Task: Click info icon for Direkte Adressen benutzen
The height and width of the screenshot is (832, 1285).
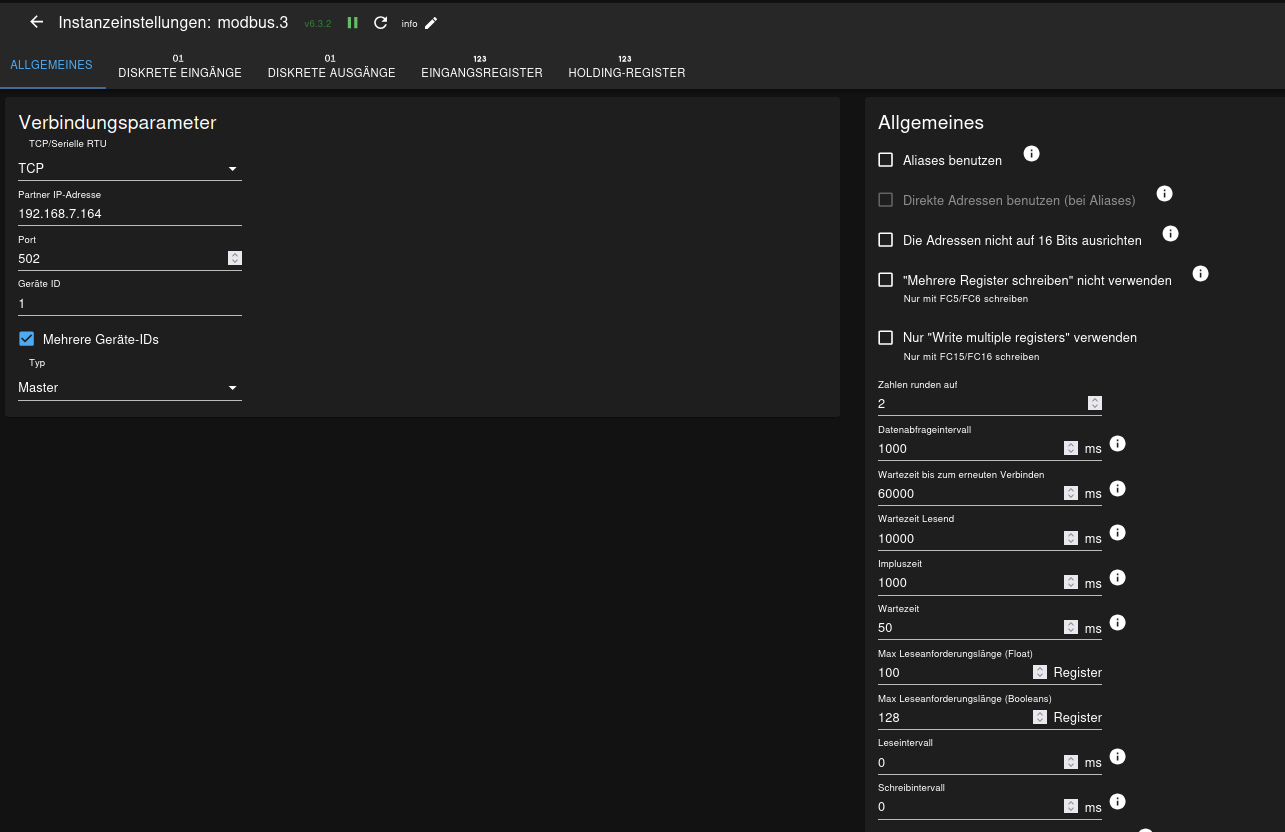Action: 1164,194
